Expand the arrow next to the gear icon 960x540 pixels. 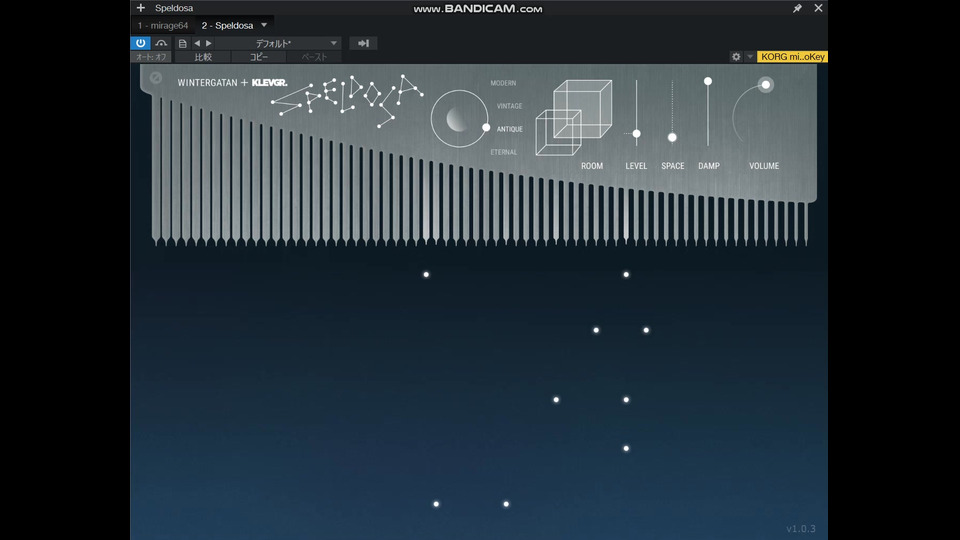pyautogui.click(x=750, y=57)
